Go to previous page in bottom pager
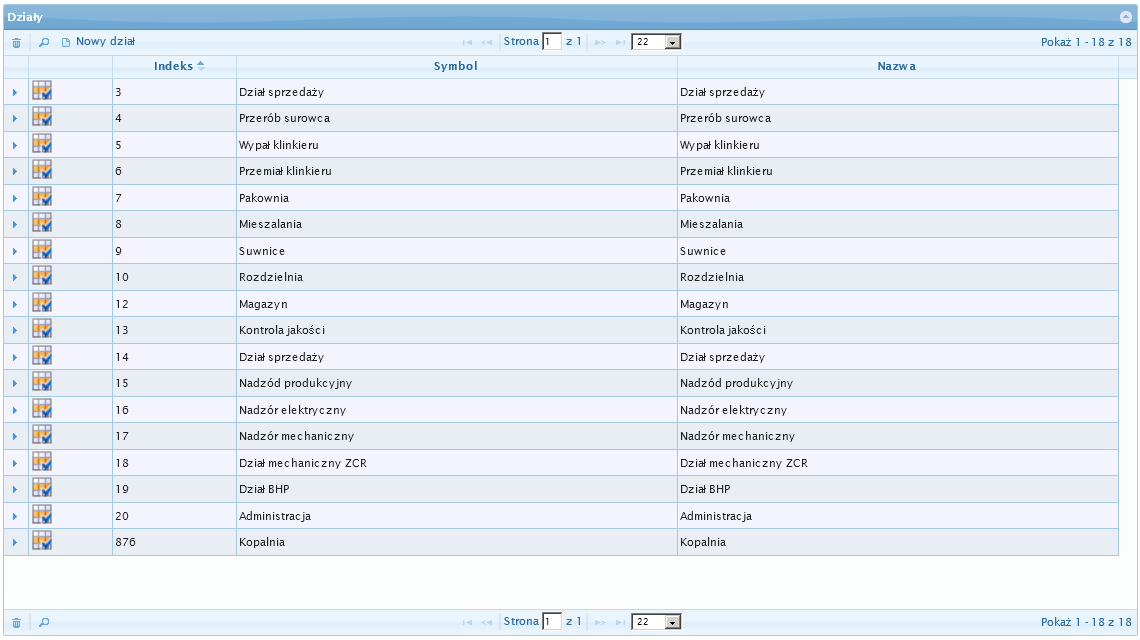 click(487, 623)
